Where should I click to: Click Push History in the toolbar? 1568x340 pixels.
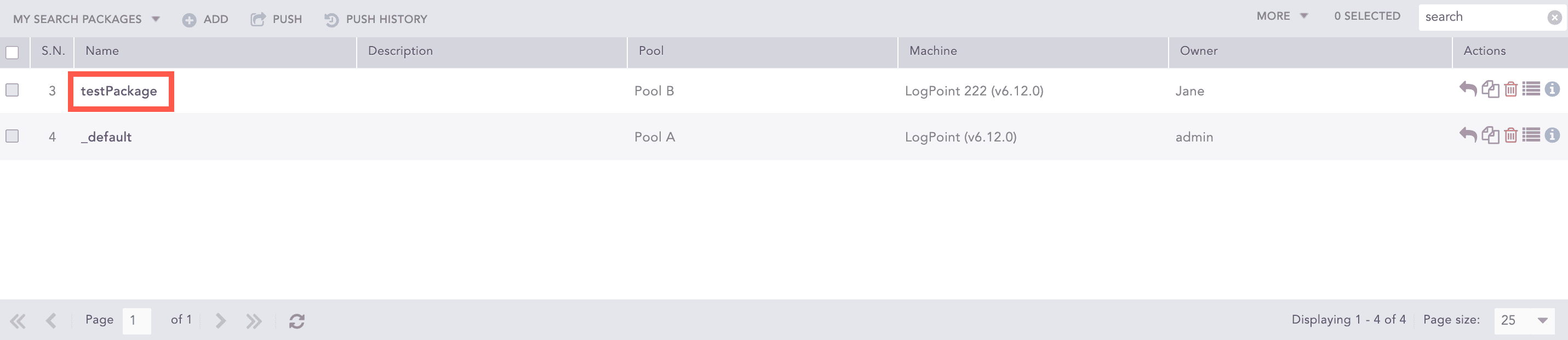[x=376, y=20]
